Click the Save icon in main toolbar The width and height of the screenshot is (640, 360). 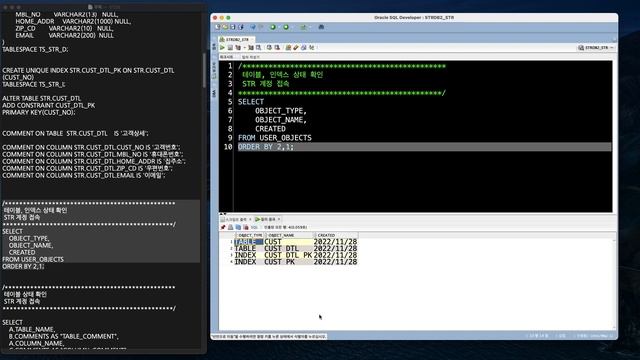pos(233,27)
